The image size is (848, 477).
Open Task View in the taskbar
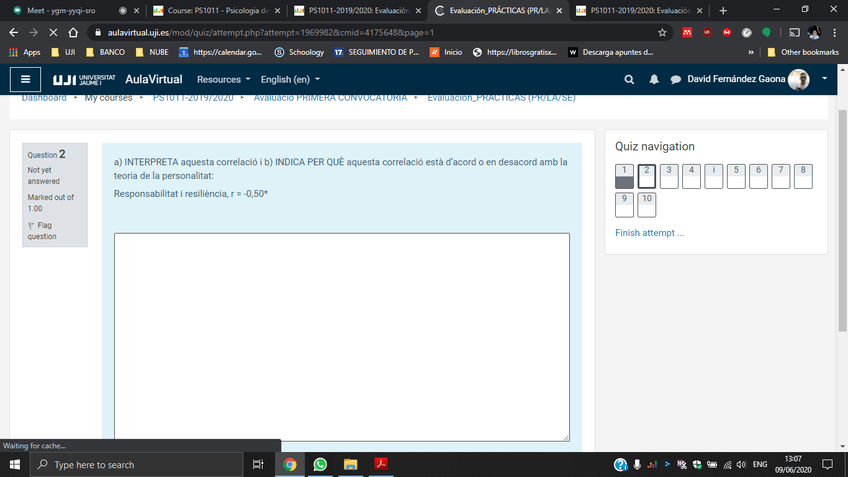[258, 465]
